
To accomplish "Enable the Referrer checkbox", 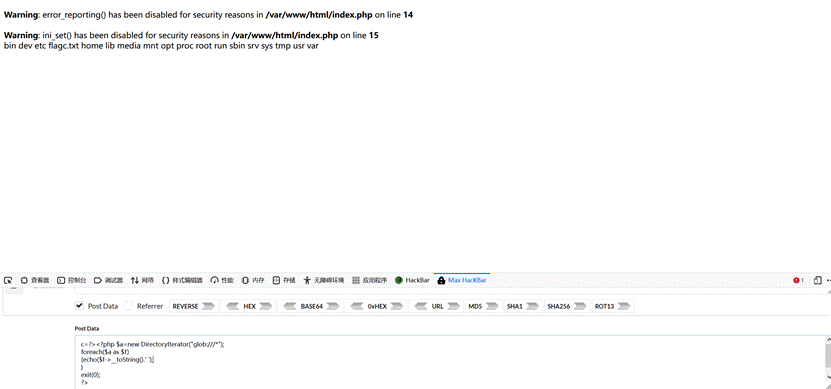I will tap(129, 306).
